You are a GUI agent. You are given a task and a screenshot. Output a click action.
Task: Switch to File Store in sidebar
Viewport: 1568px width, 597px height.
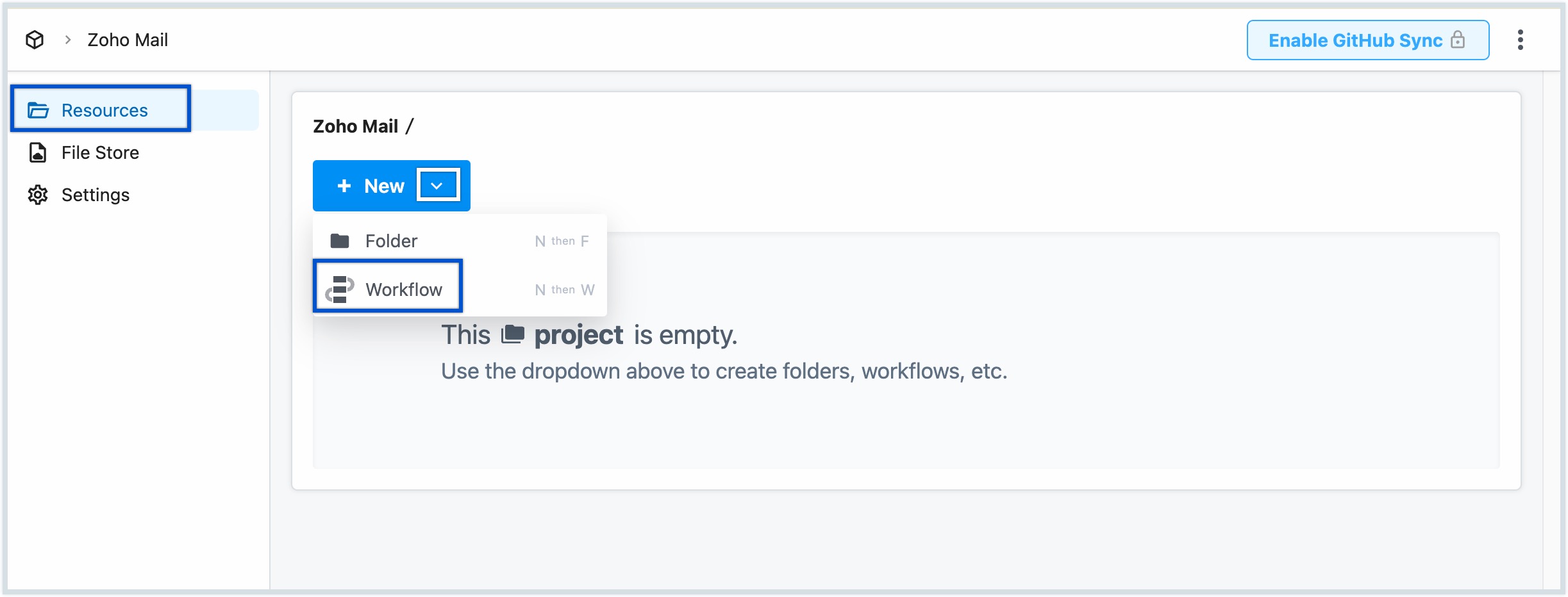(x=100, y=152)
